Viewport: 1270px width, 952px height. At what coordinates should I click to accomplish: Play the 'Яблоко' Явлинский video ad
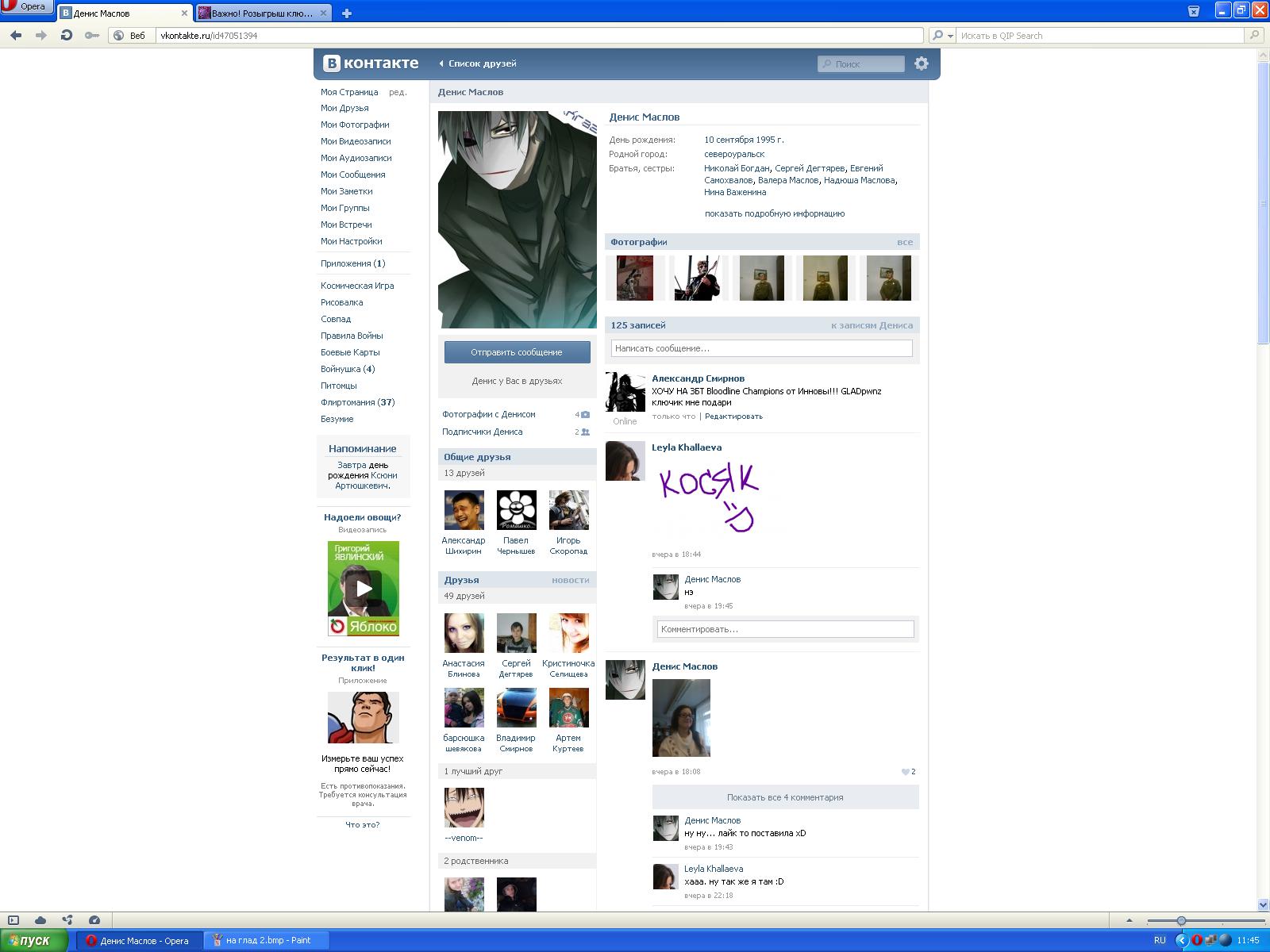tap(363, 588)
